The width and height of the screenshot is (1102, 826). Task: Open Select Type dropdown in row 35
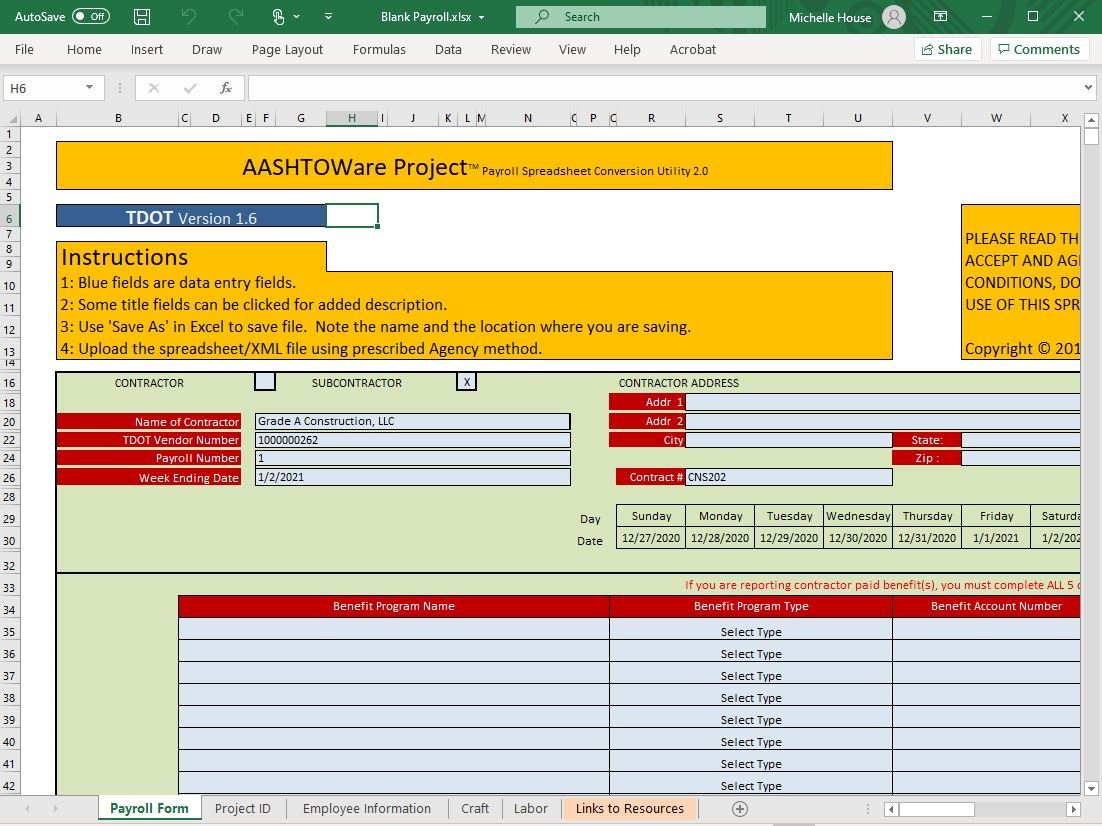[751, 631]
